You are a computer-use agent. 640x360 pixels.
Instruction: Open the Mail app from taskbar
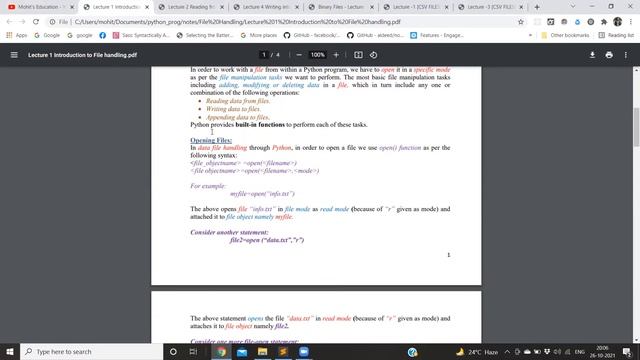point(242,351)
